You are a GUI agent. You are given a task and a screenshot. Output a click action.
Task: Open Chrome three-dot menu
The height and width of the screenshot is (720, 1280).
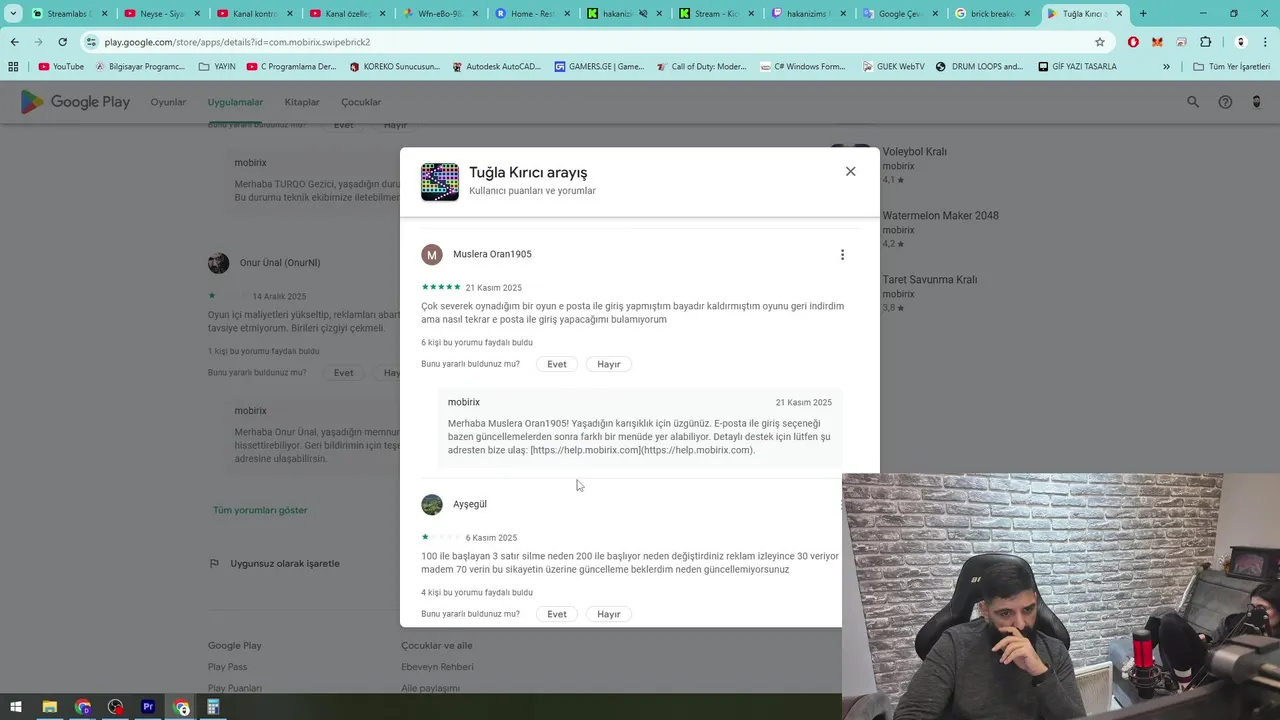click(x=1265, y=42)
